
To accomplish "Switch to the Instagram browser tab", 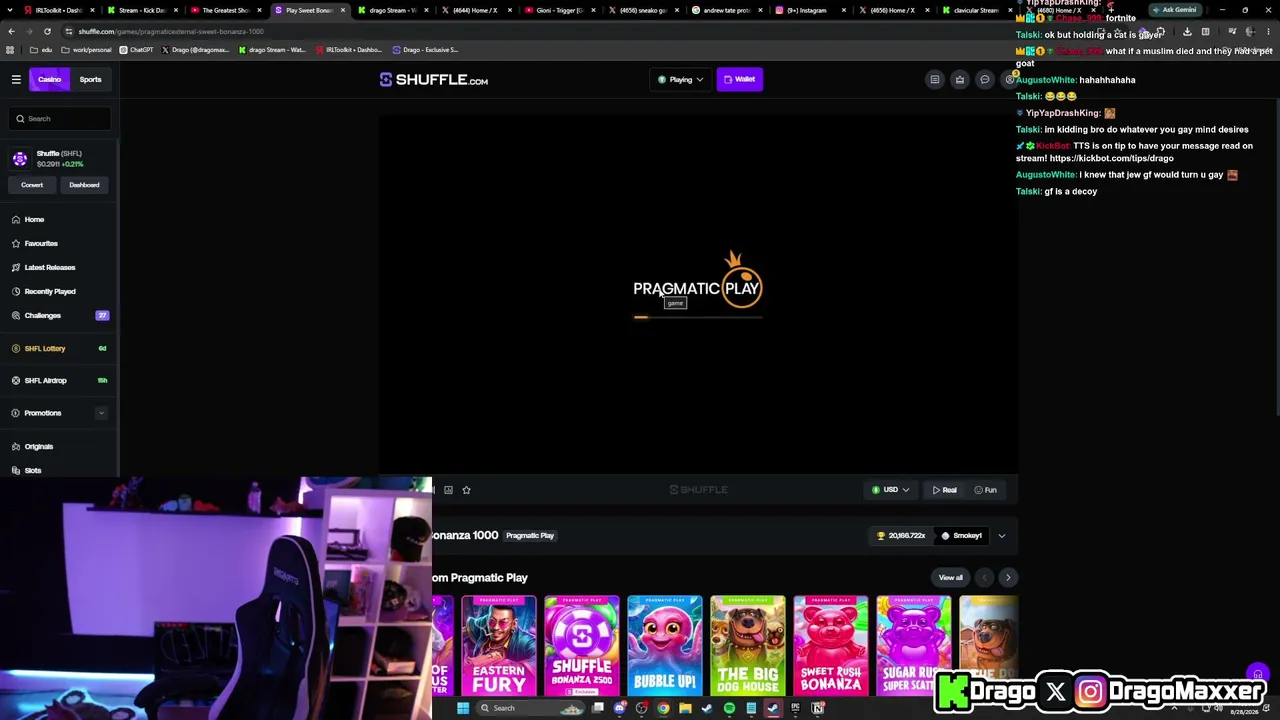I will click(810, 10).
